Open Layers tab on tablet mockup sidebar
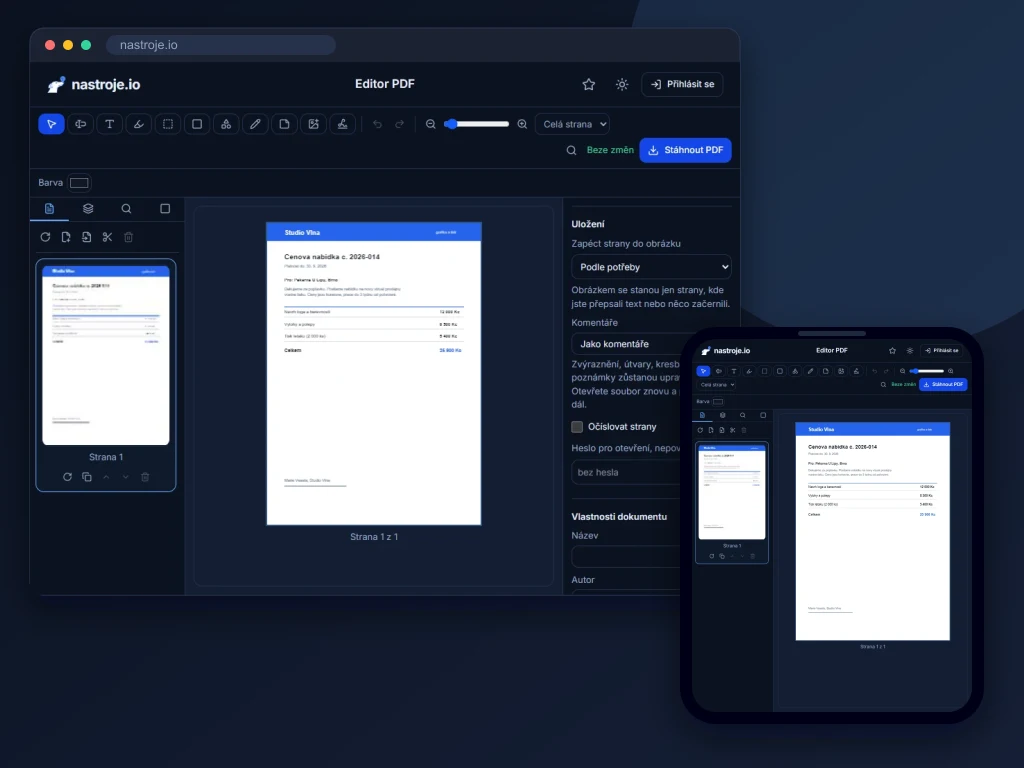 [722, 415]
